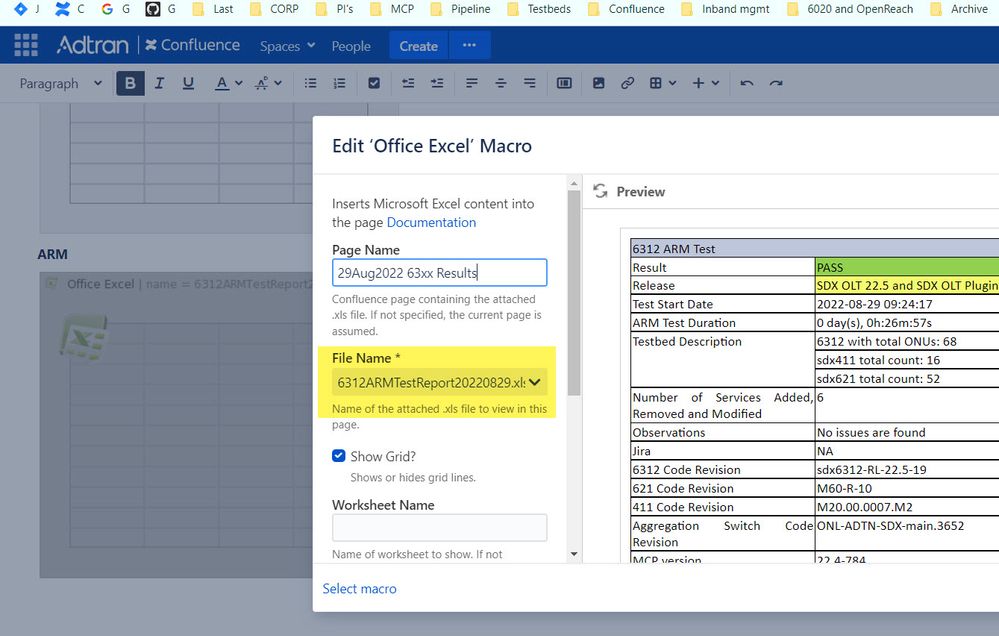This screenshot has width=999, height=636.
Task: Click the 'sdx6312-RL-22.5-19' cell
Action: coord(907,470)
